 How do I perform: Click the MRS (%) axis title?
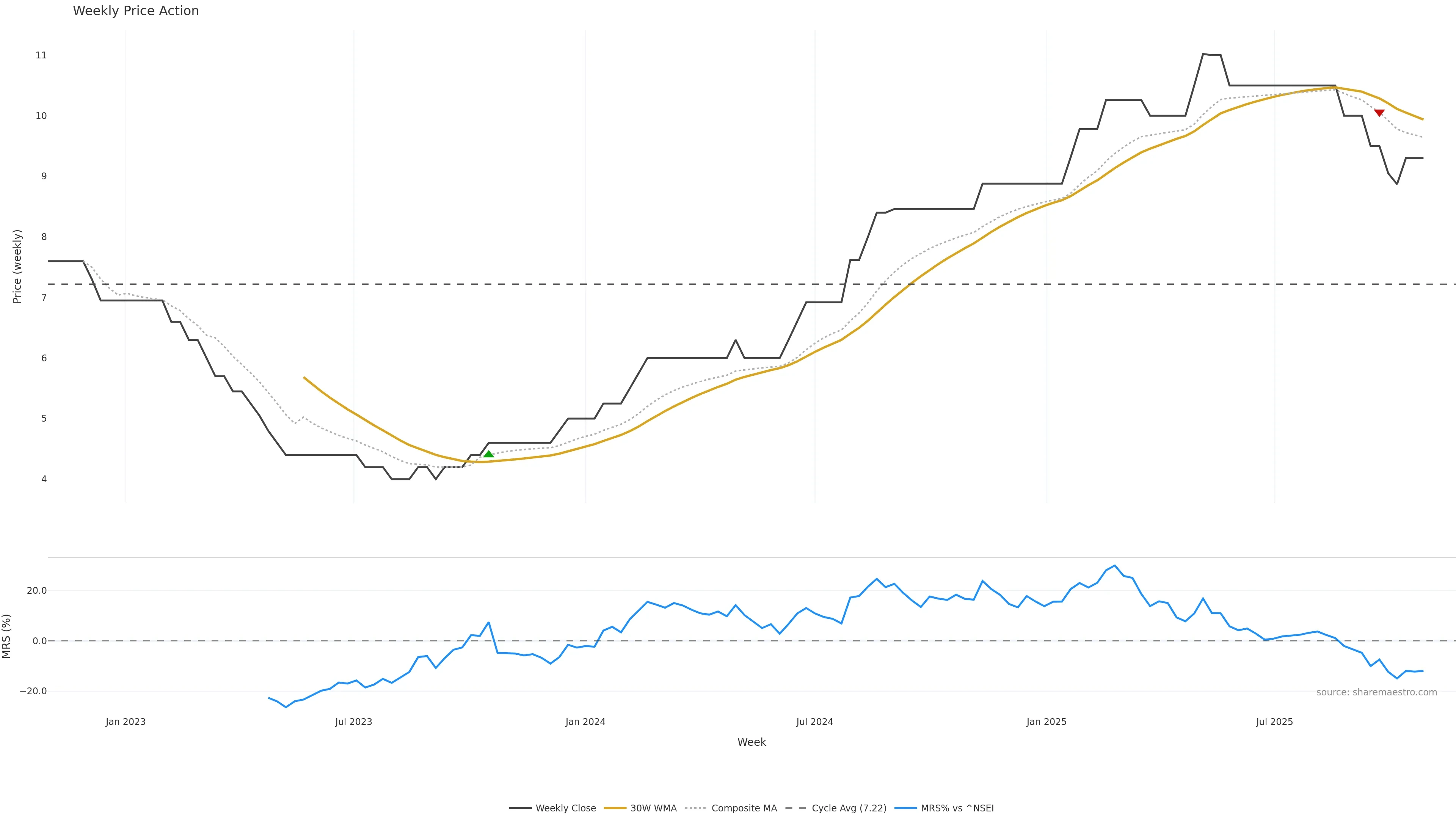click(x=7, y=636)
